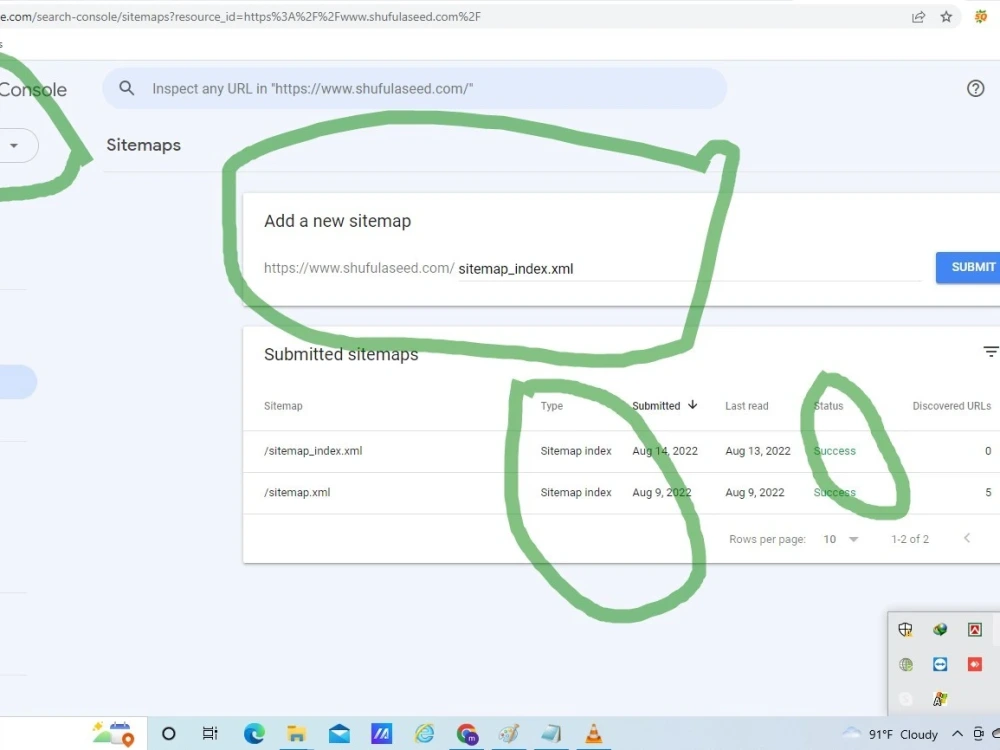Click Sitemap index type in /sitemap.xml row
Screen dimensions: 1000x750
pyautogui.click(x=576, y=492)
